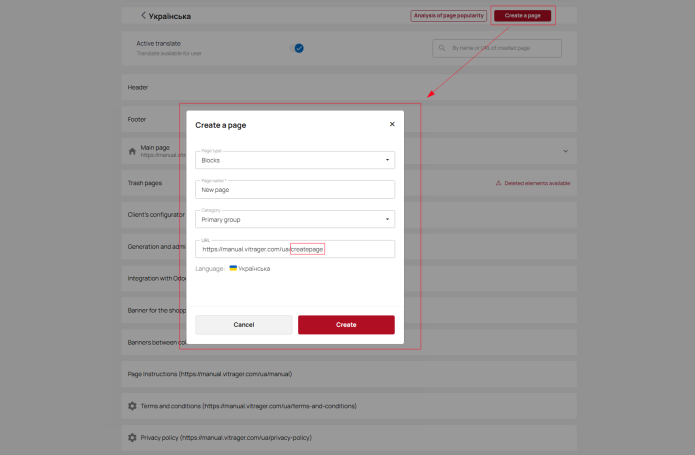Open the Header section
Image resolution: width=695 pixels, height=455 pixels.
click(349, 87)
